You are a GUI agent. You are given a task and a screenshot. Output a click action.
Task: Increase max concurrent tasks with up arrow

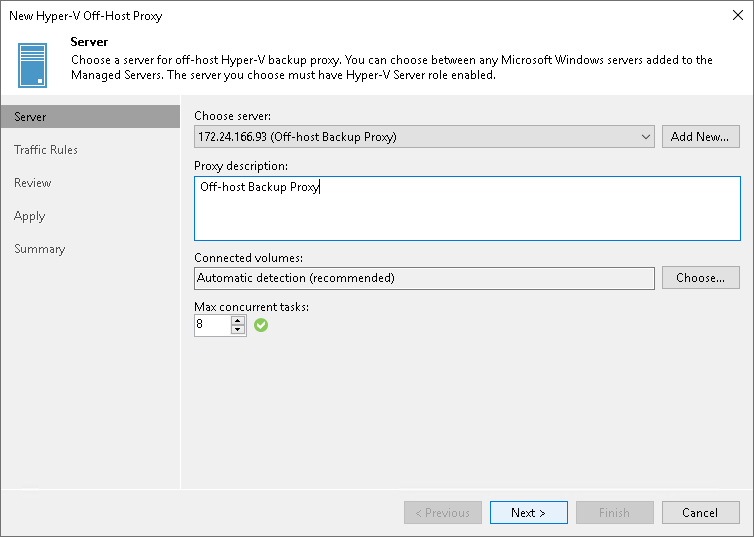point(238,320)
